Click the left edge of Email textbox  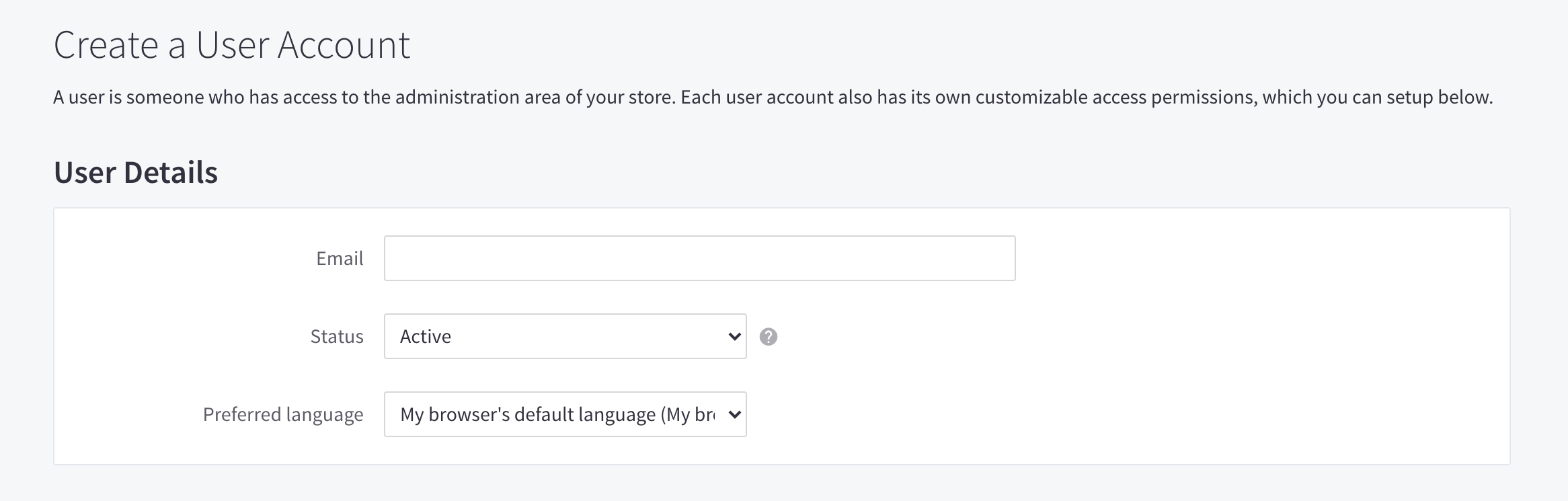(391, 258)
